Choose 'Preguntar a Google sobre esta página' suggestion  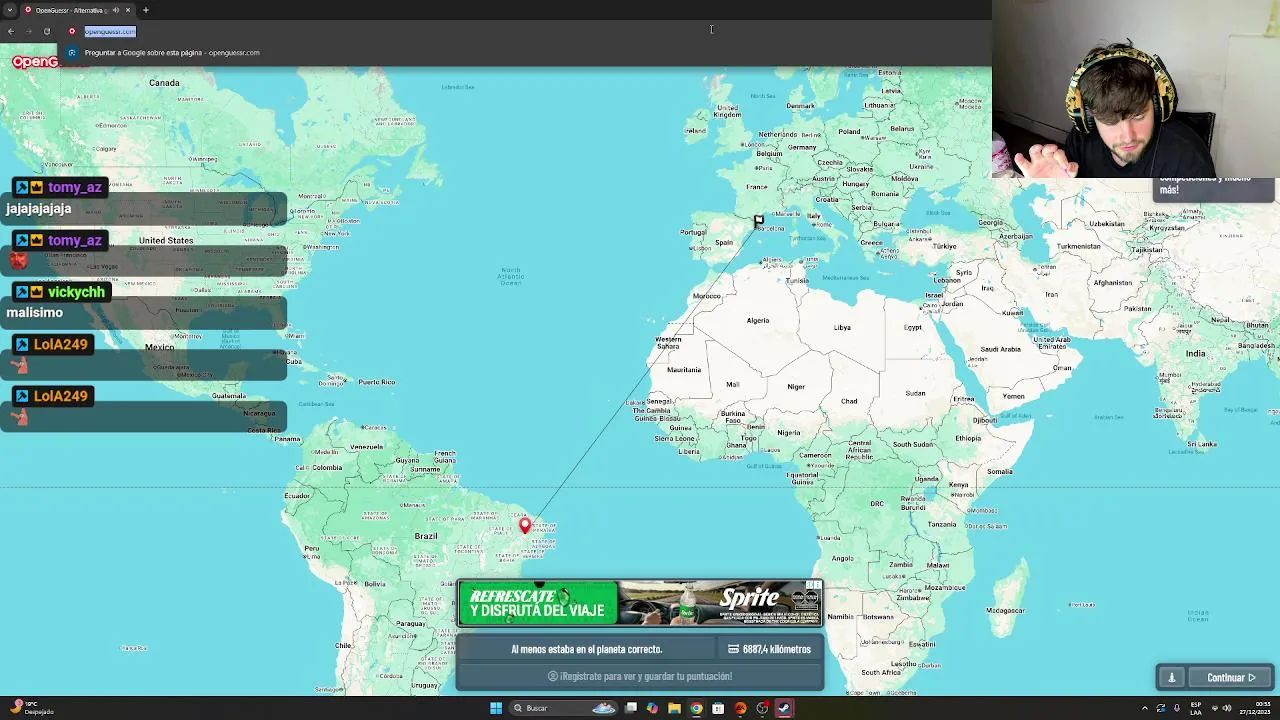tap(172, 52)
